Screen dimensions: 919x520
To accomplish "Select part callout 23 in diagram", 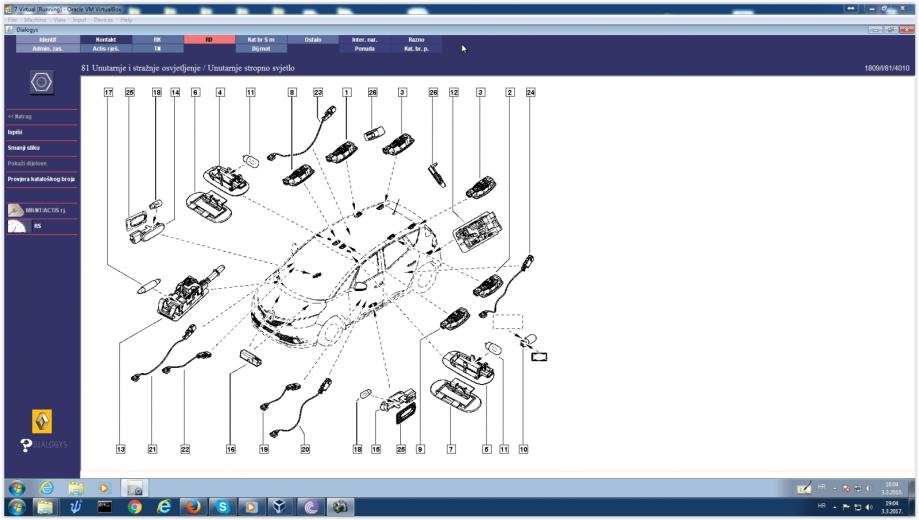I will tap(318, 93).
